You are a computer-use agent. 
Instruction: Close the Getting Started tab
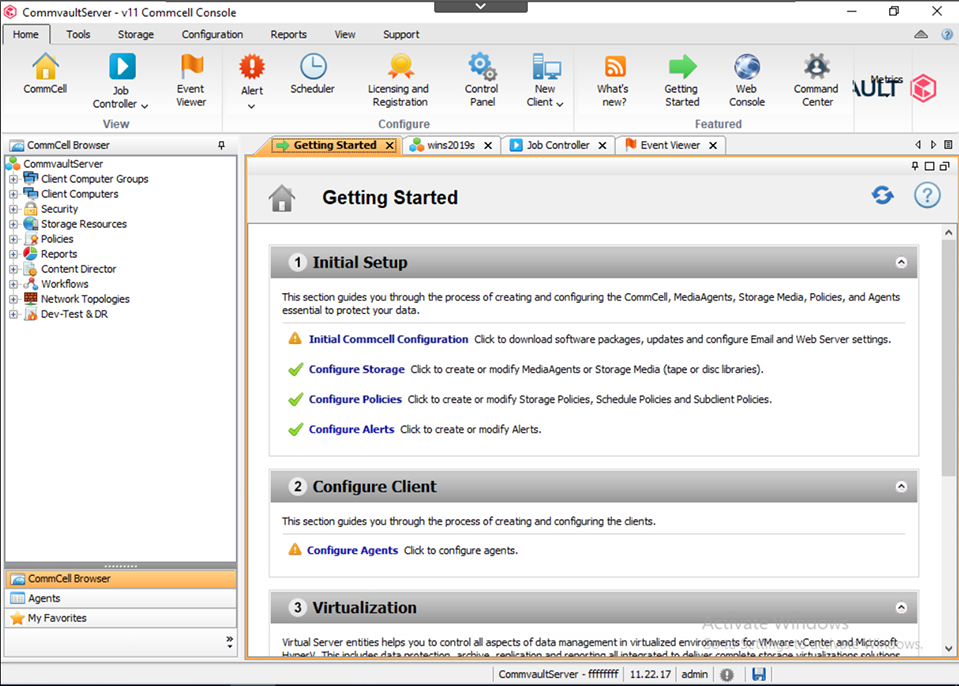390,146
